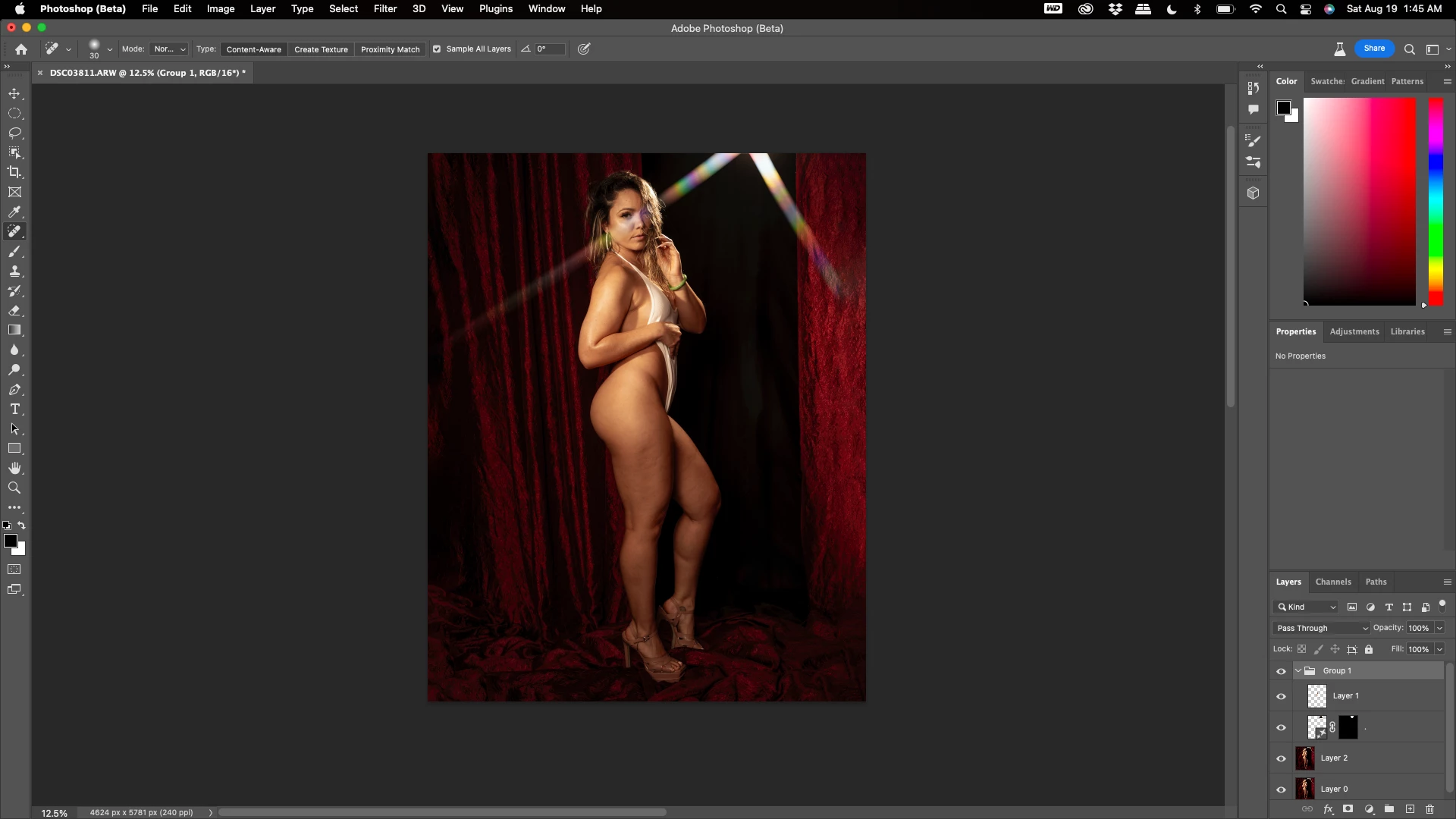Hide Layer 1 visibility eye
This screenshot has width=1456, height=819.
coord(1281,696)
